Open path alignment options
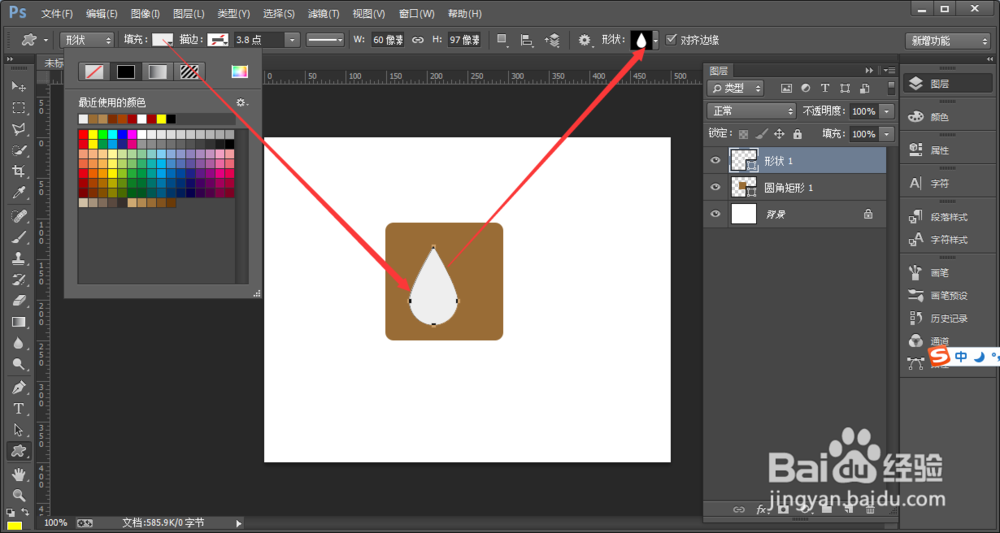This screenshot has width=1000, height=533. [527, 40]
